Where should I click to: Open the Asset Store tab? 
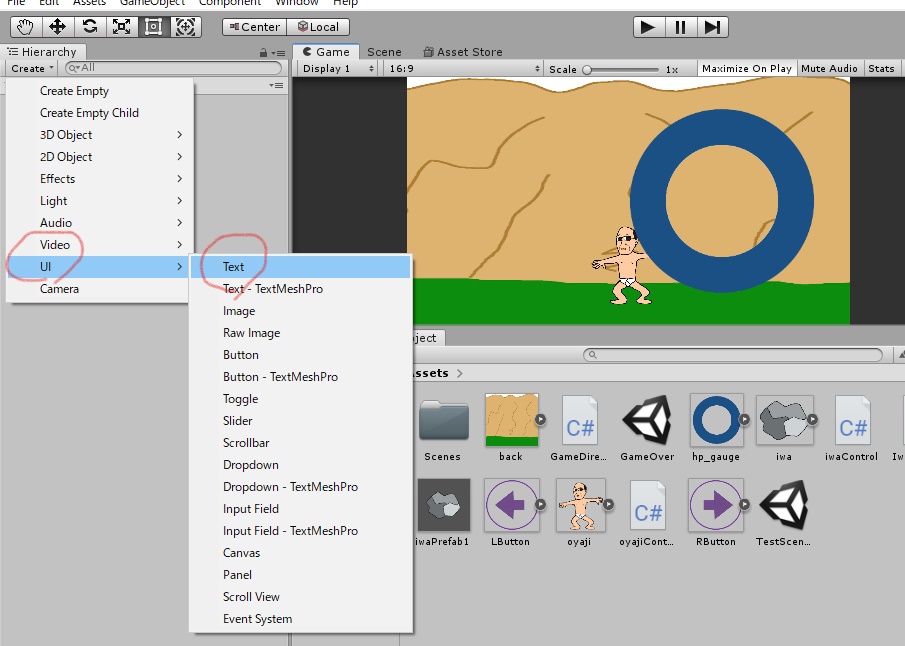tap(463, 52)
